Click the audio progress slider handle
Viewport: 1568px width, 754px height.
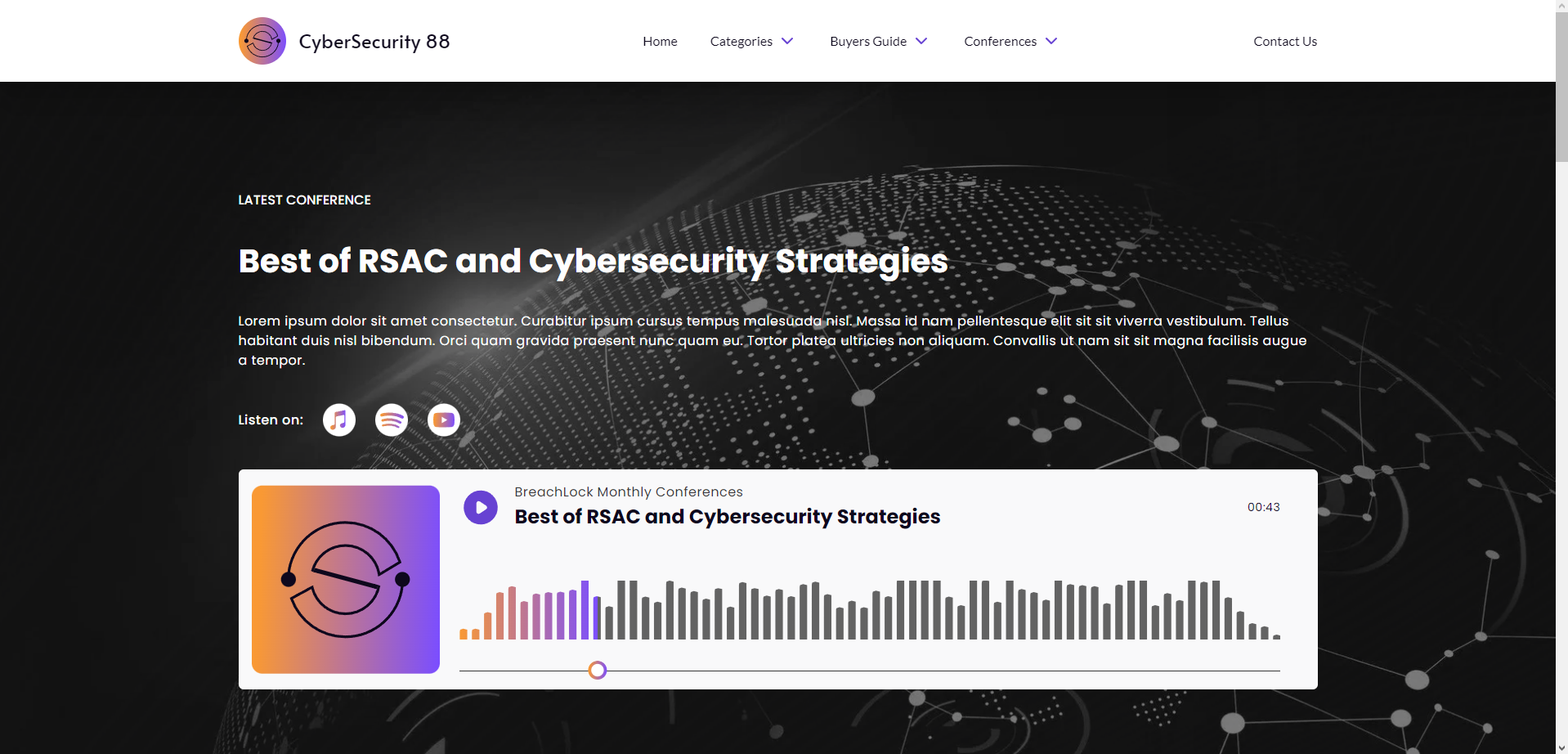pos(598,671)
